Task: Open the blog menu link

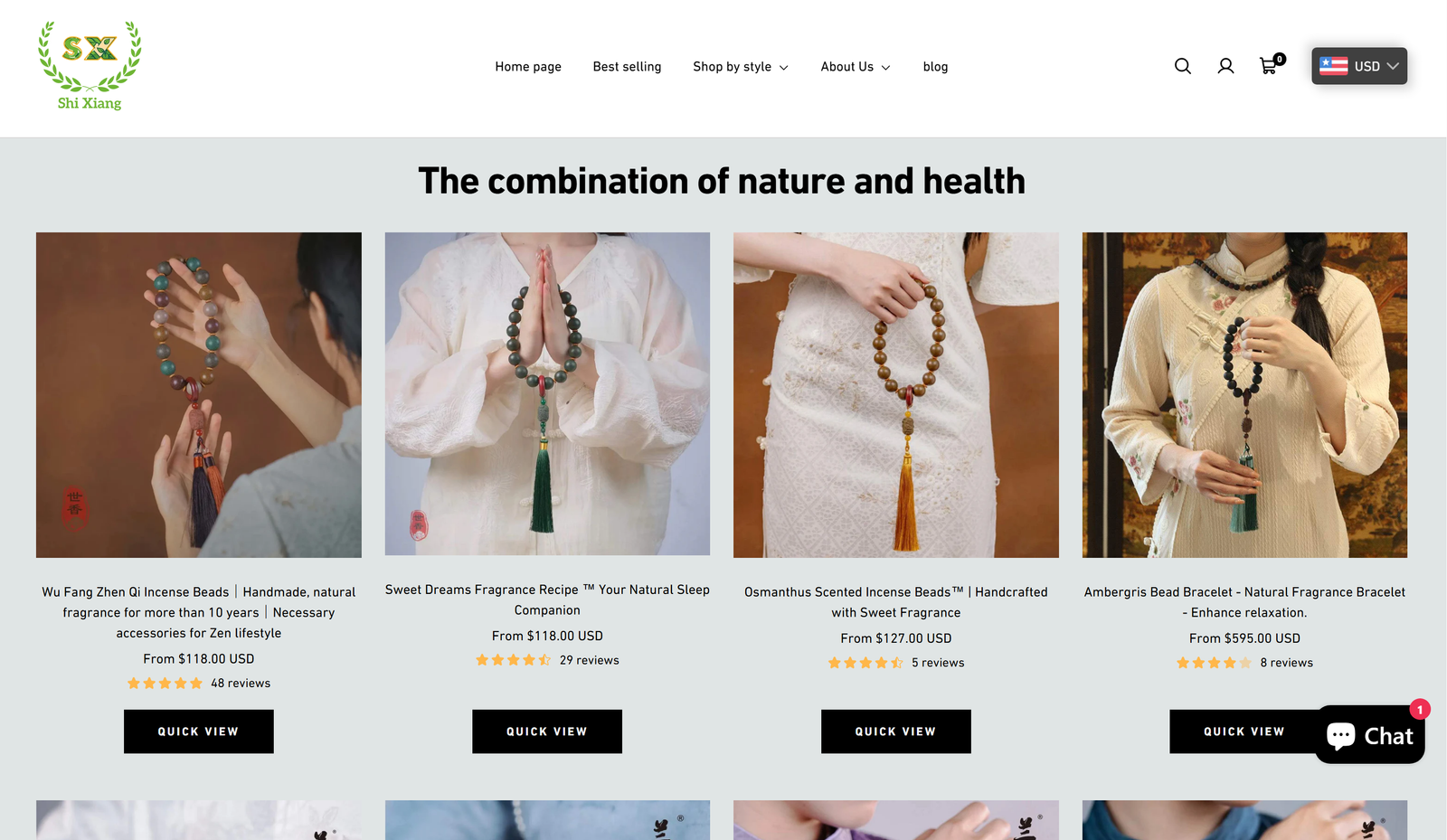Action: coord(935,67)
